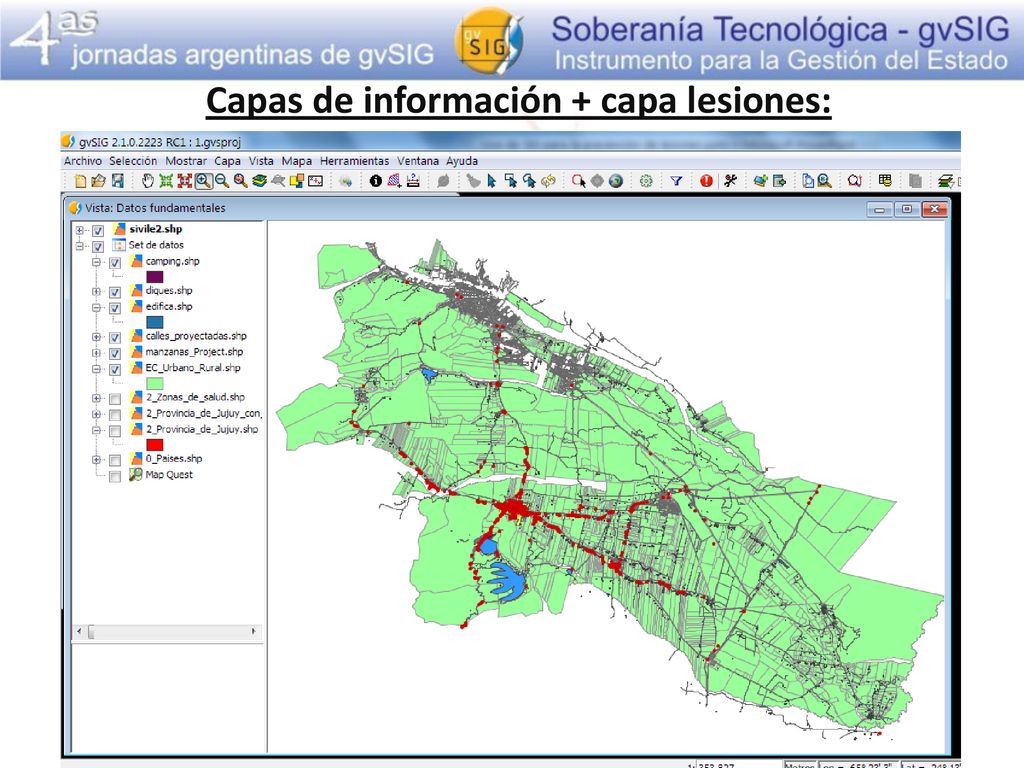Select the Information tool icon

(x=376, y=181)
